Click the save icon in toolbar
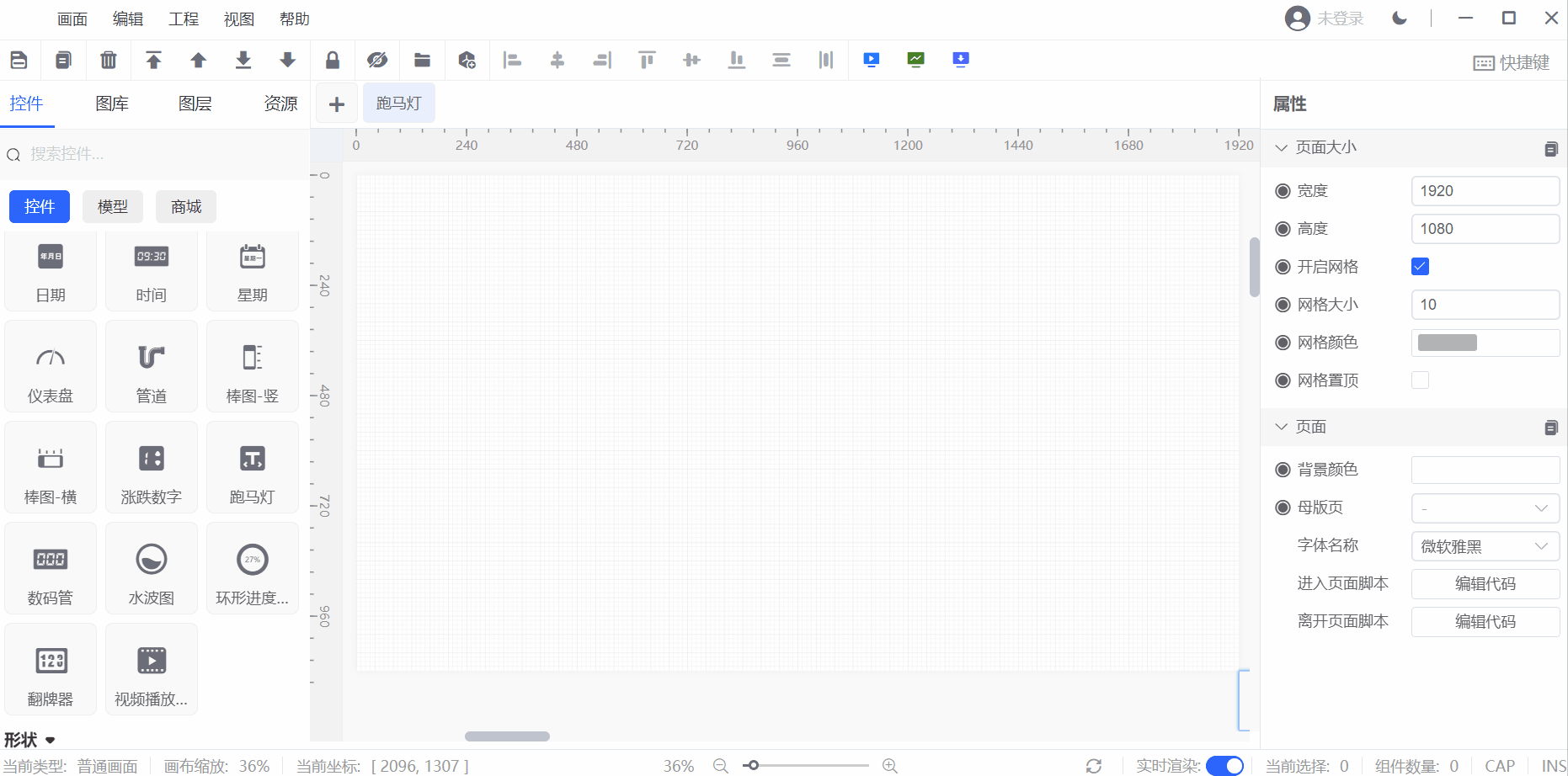 click(19, 60)
